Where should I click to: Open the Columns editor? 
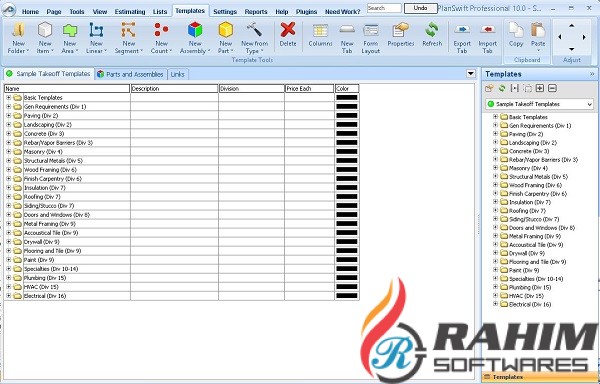click(320, 35)
